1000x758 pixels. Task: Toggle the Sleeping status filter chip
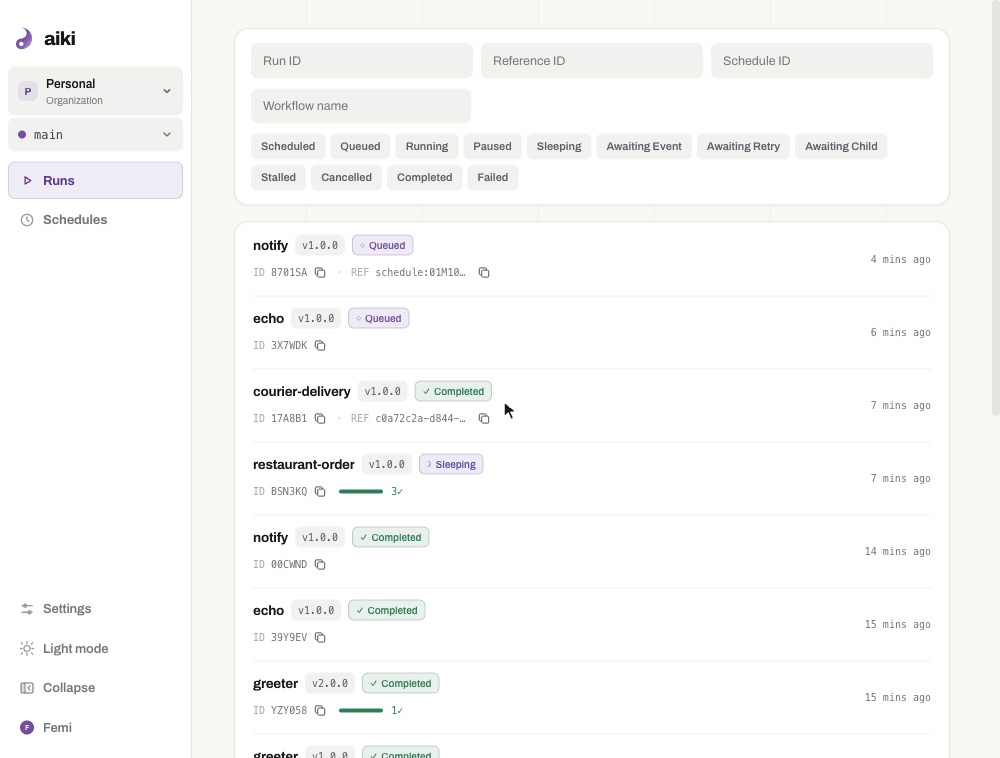559,147
